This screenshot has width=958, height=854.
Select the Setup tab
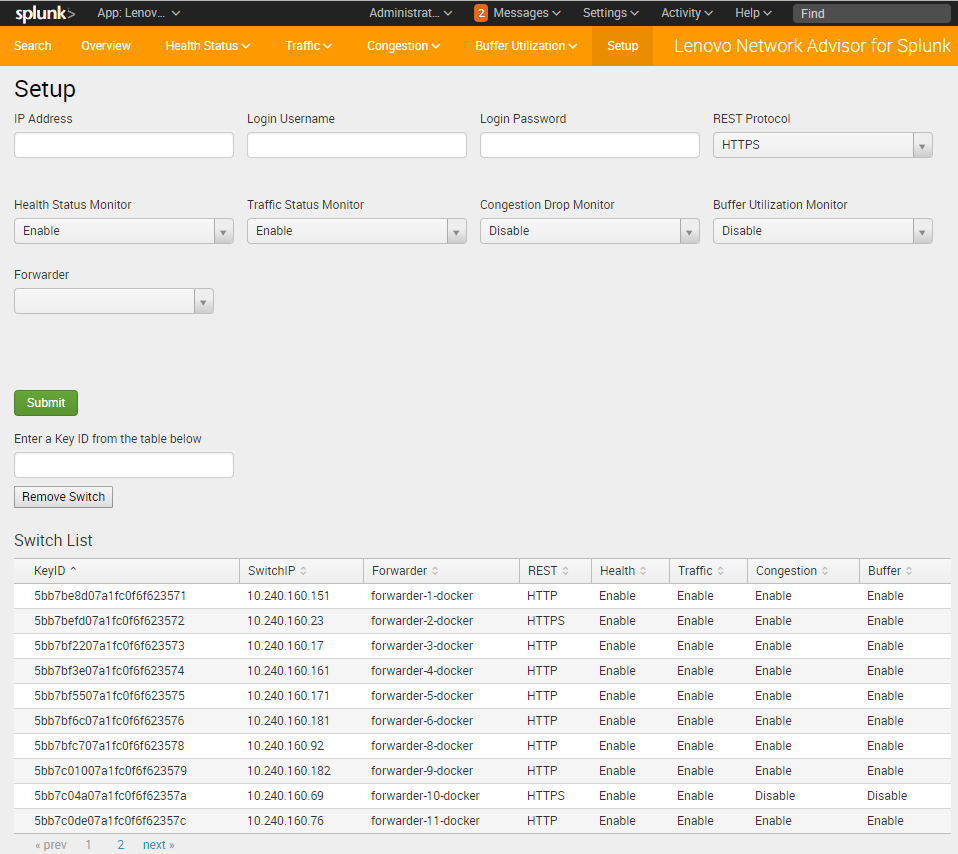623,46
